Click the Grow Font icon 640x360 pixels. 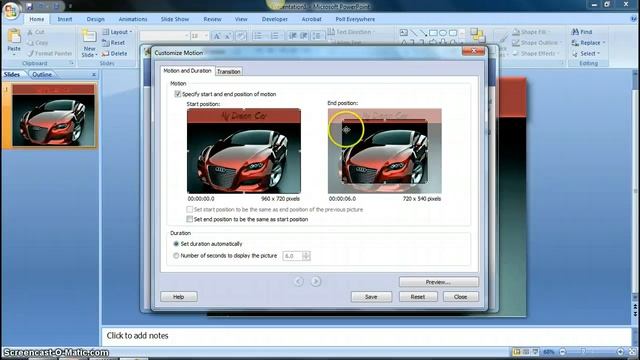(217, 36)
